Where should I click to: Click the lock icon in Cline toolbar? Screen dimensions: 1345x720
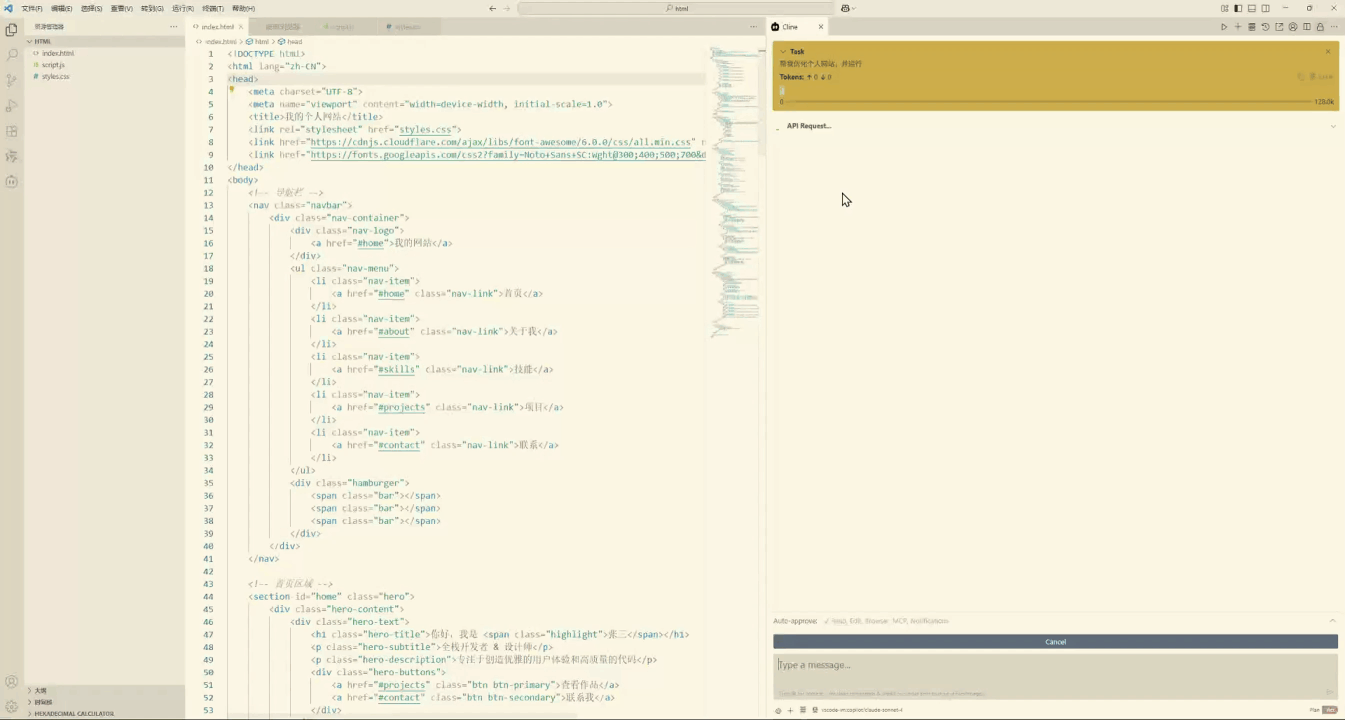pyautogui.click(x=1320, y=27)
